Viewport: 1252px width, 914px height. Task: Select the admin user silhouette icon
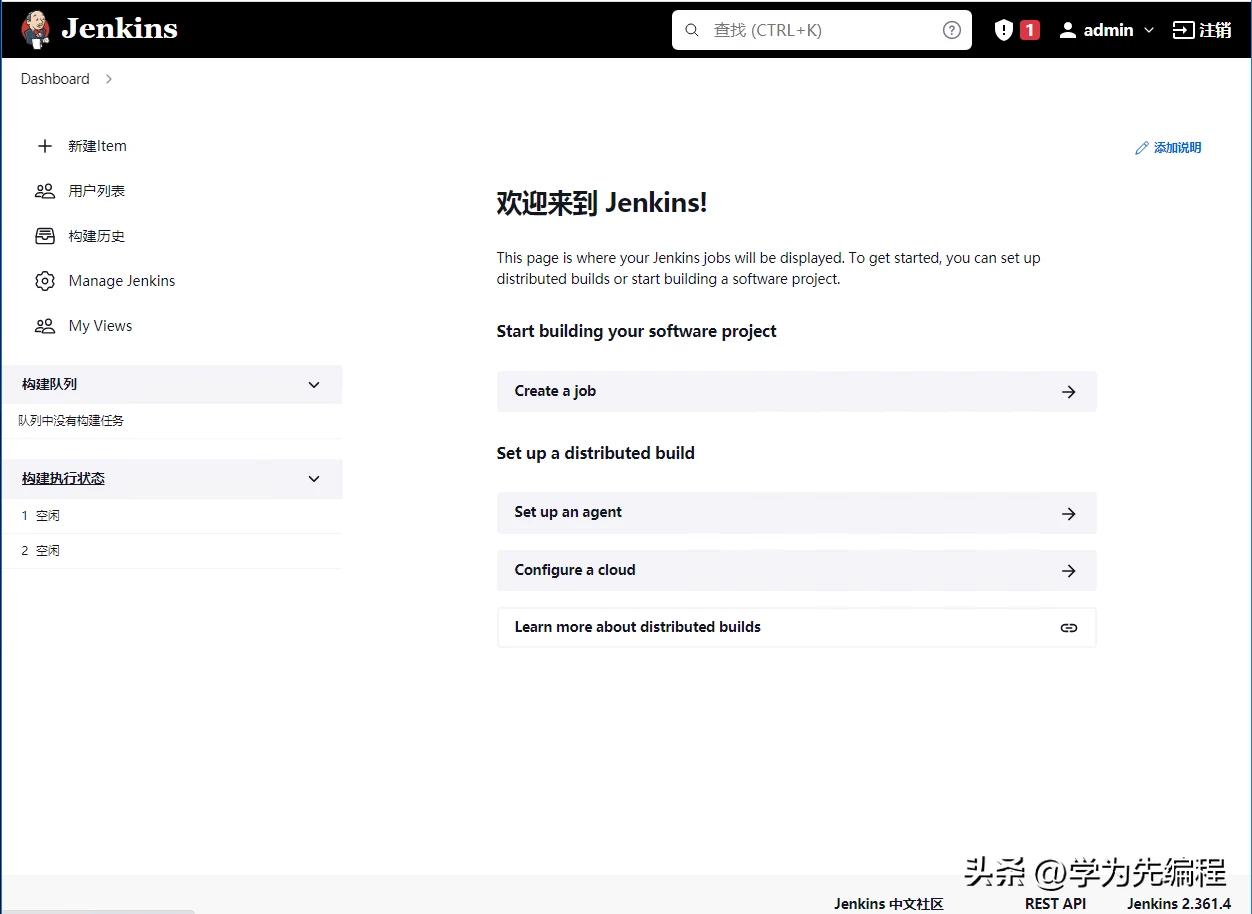click(x=1066, y=29)
